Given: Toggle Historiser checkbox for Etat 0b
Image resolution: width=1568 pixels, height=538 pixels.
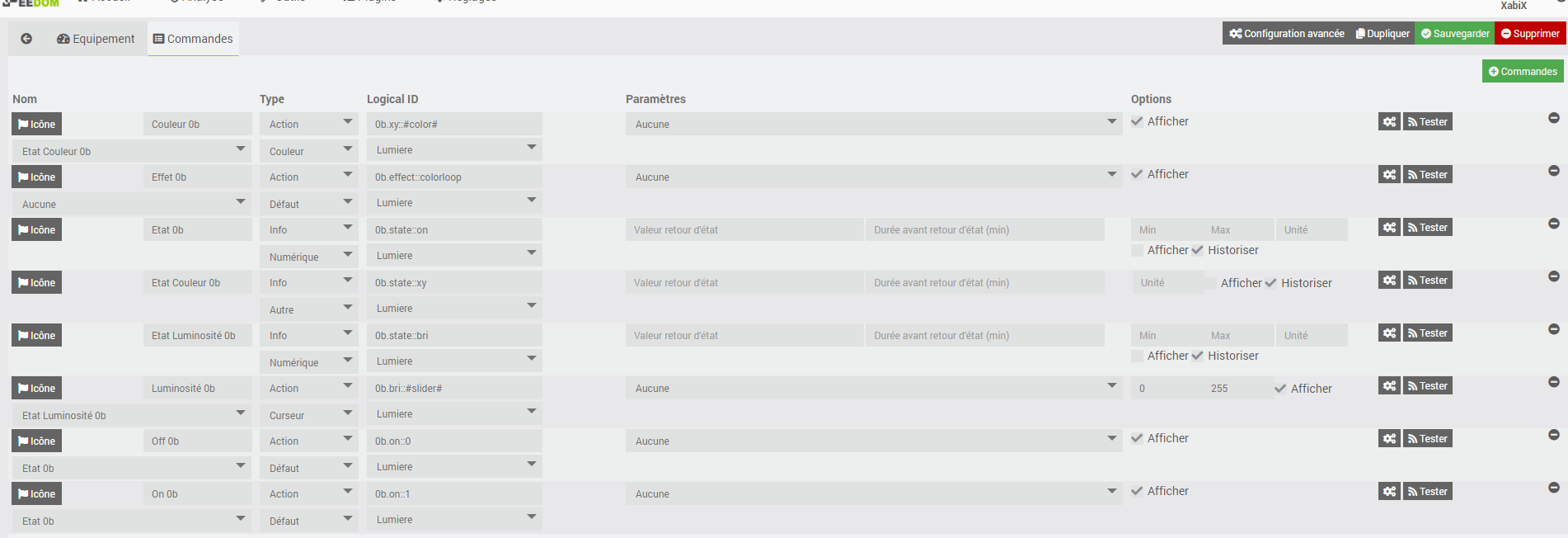Looking at the screenshot, I should 1197,250.
